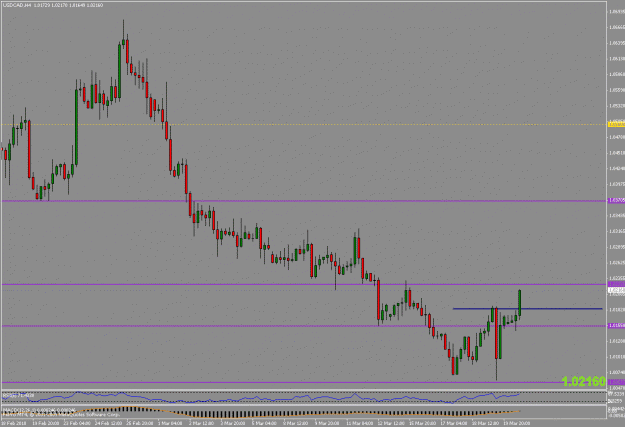The width and height of the screenshot is (625, 427).
Task: Click the '11 Mar 04:00' time axis label
Action: (362, 423)
